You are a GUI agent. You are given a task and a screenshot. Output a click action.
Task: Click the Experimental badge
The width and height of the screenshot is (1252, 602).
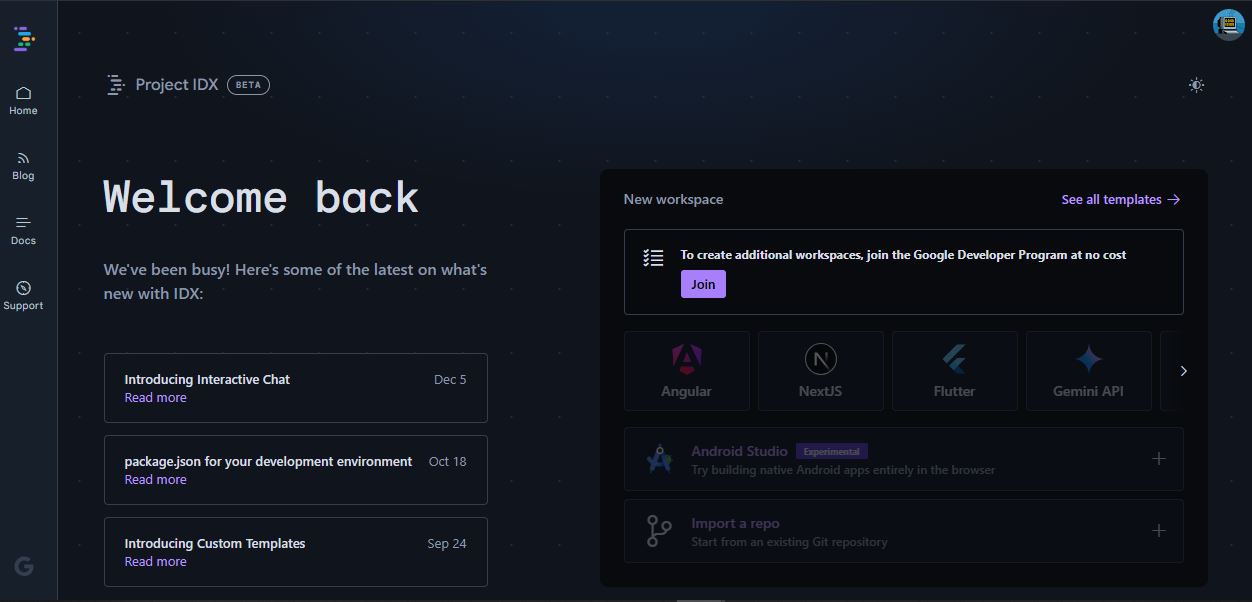(832, 451)
